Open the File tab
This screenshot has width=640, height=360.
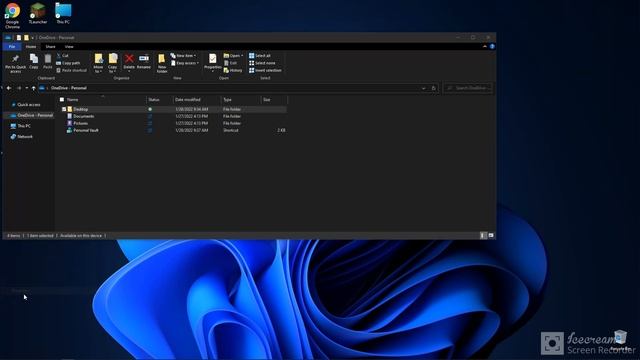pos(12,47)
